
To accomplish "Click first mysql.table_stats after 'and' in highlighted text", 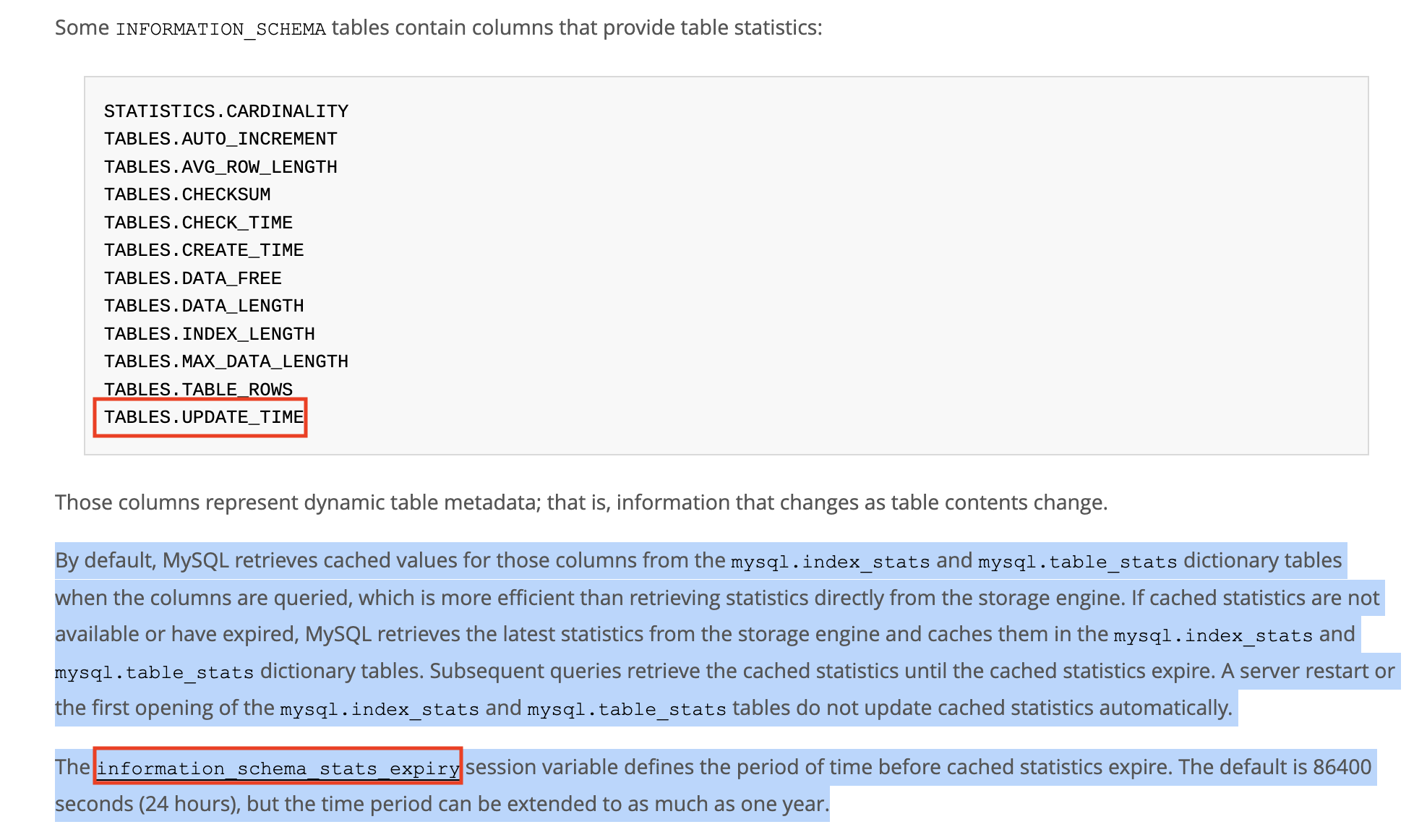I will click(x=1078, y=562).
